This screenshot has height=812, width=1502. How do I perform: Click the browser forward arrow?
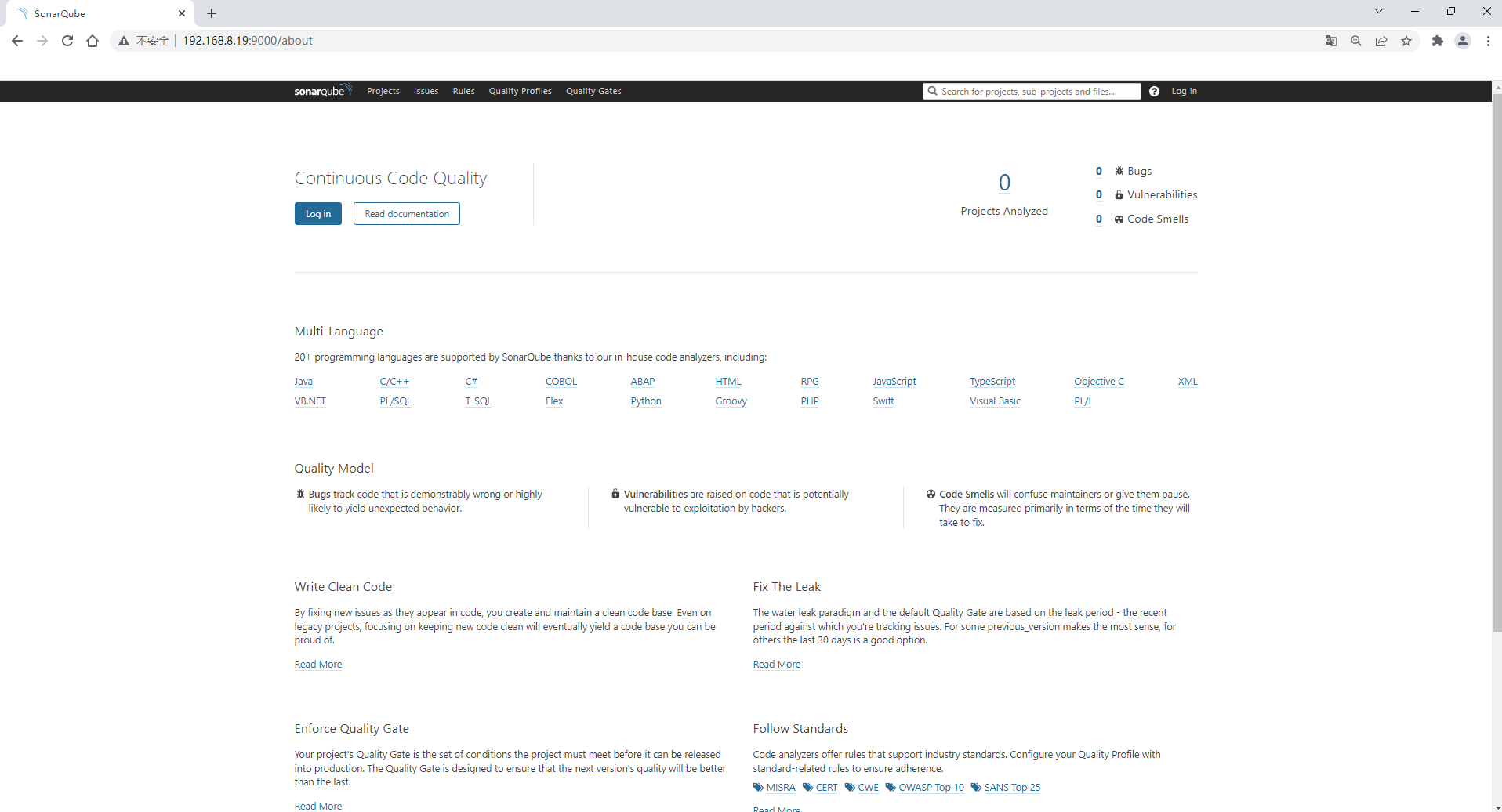(42, 41)
